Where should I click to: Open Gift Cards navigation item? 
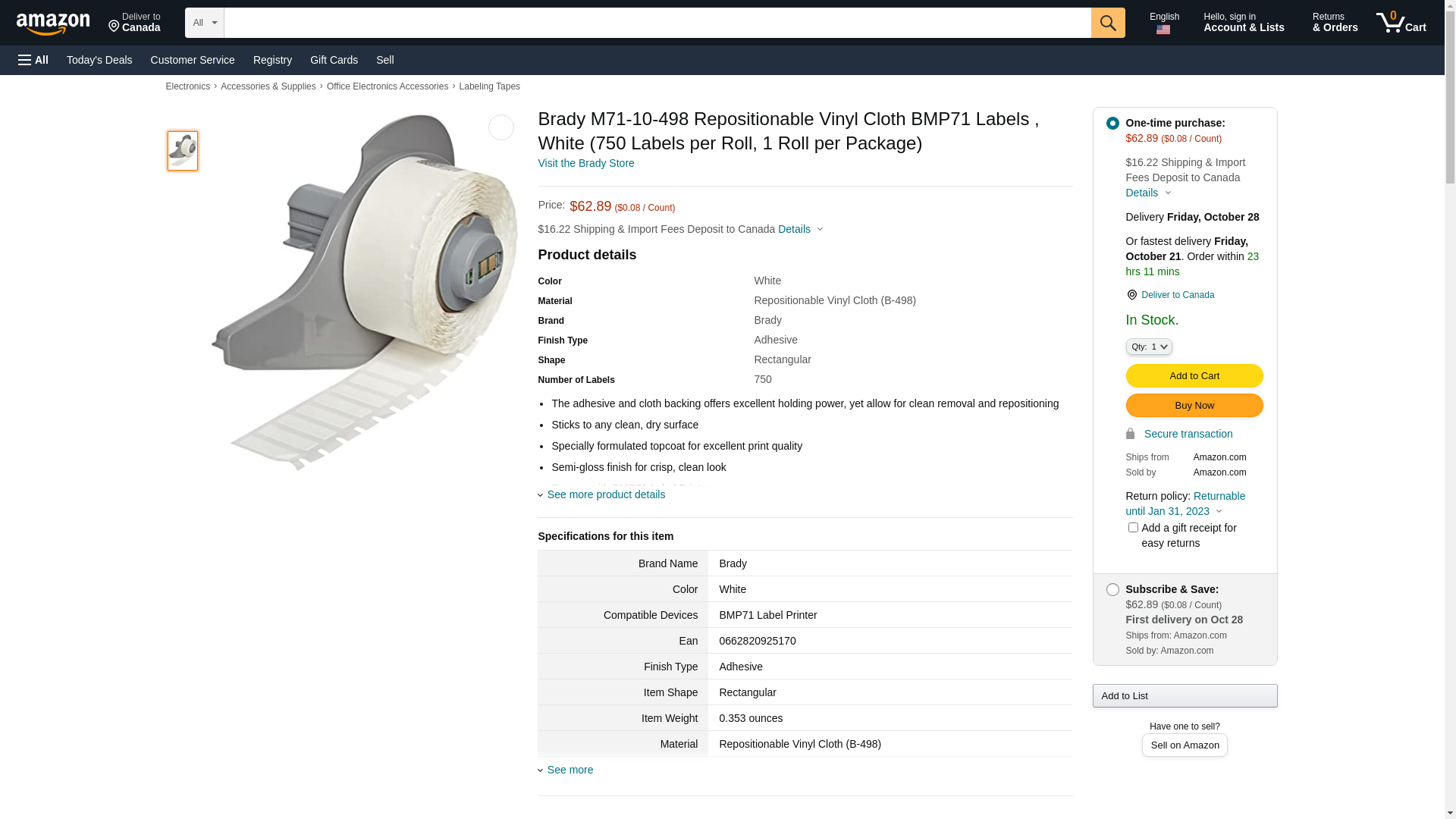[x=334, y=60]
